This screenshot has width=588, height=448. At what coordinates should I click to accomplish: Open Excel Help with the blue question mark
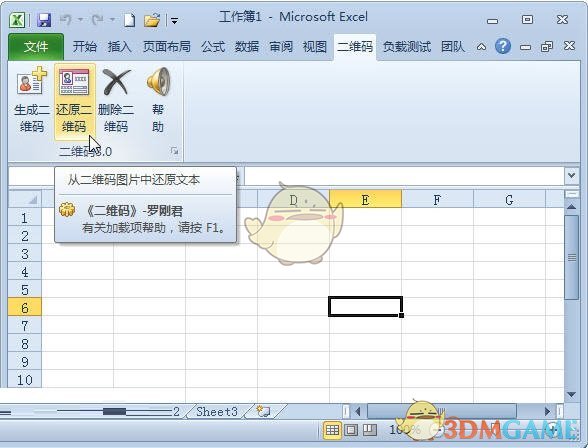502,46
